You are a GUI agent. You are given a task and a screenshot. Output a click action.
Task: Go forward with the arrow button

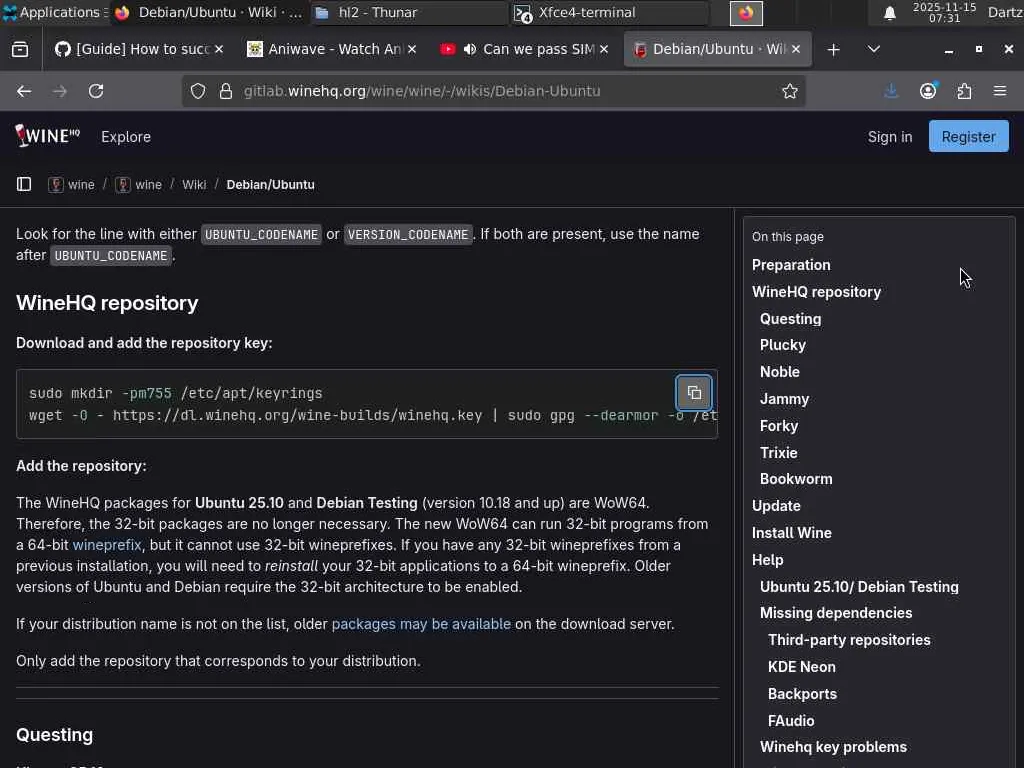click(x=60, y=91)
